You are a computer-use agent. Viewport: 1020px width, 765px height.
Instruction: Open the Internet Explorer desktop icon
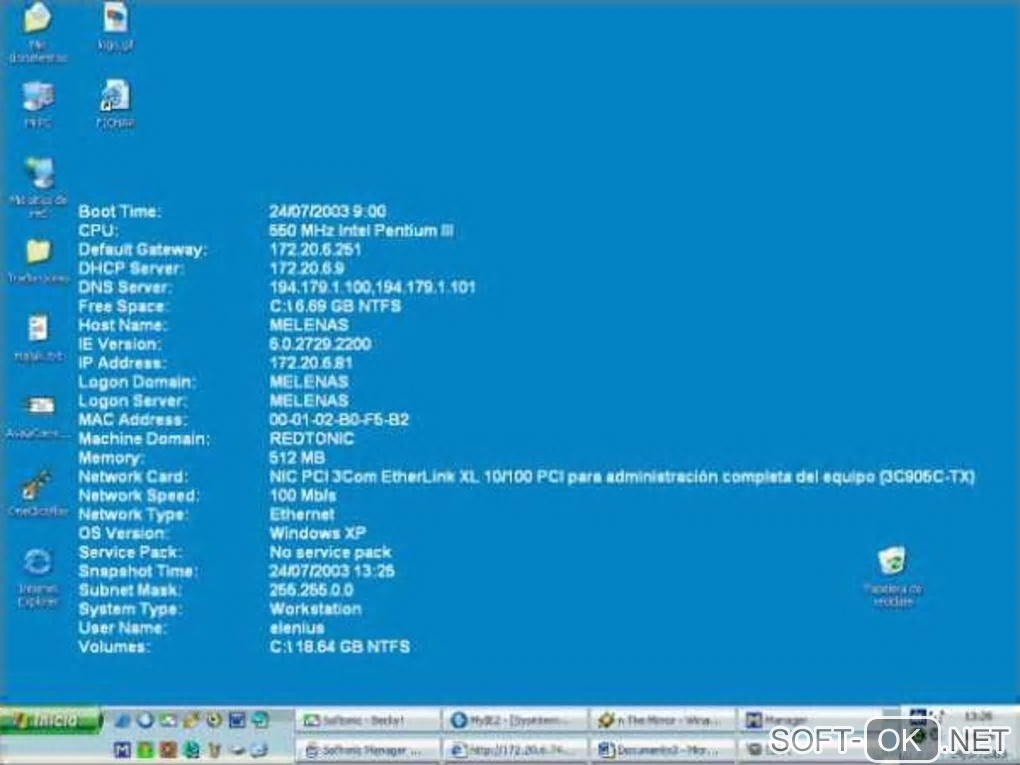[x=38, y=563]
